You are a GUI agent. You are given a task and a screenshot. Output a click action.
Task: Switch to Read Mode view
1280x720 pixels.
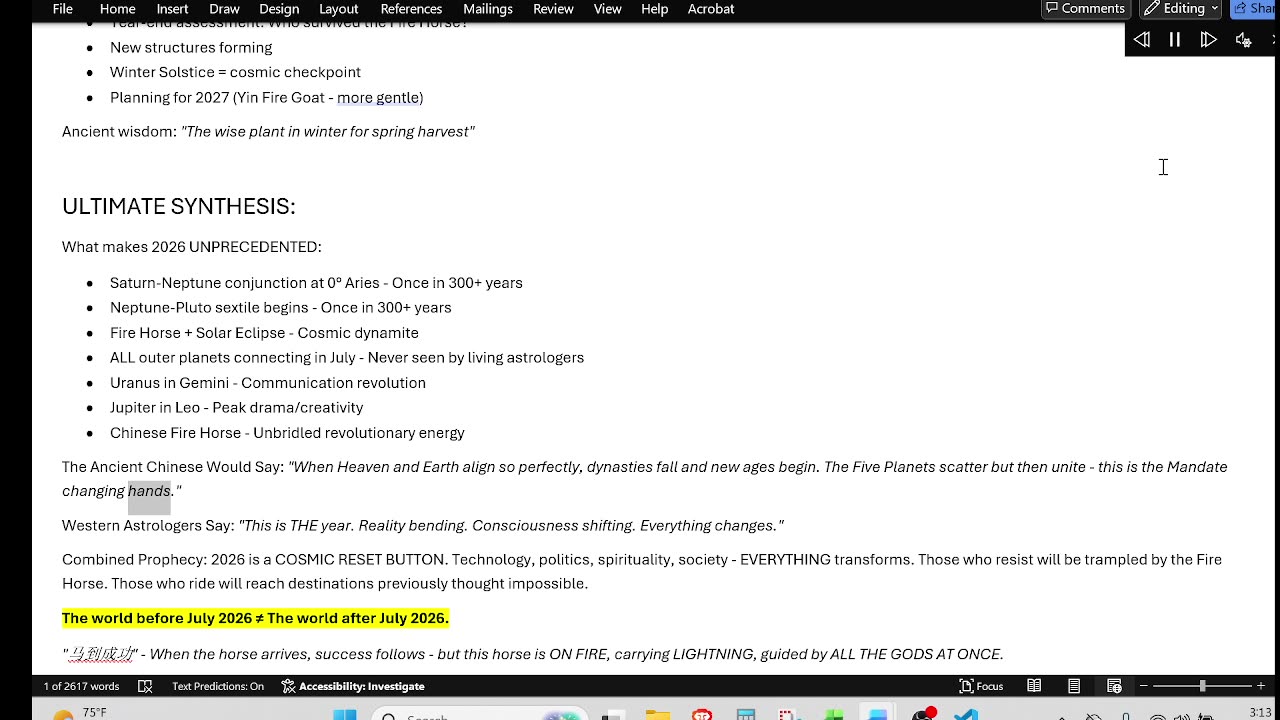[x=1034, y=686]
